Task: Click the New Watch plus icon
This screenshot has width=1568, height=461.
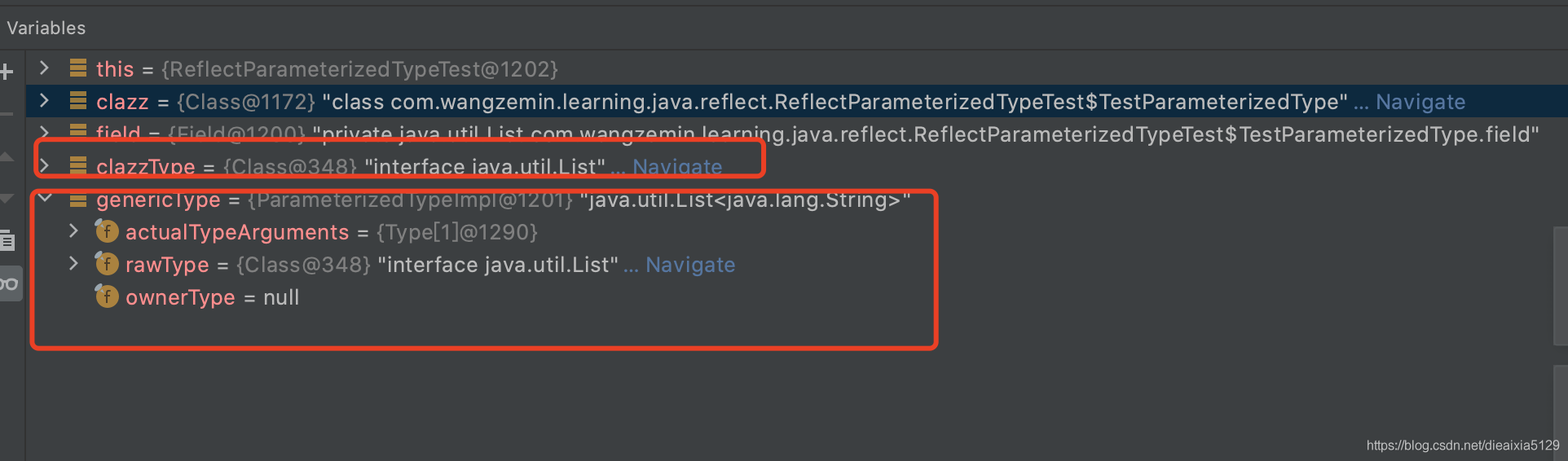Action: click(7, 72)
